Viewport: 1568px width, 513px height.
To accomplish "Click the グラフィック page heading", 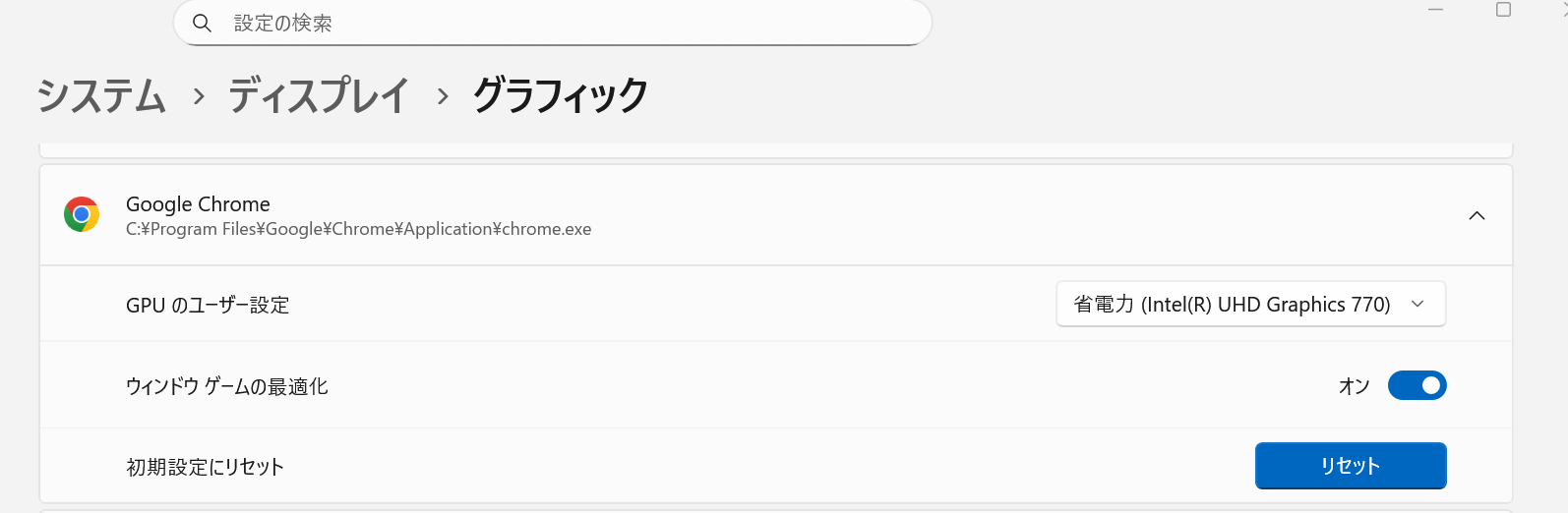I will click(x=560, y=96).
